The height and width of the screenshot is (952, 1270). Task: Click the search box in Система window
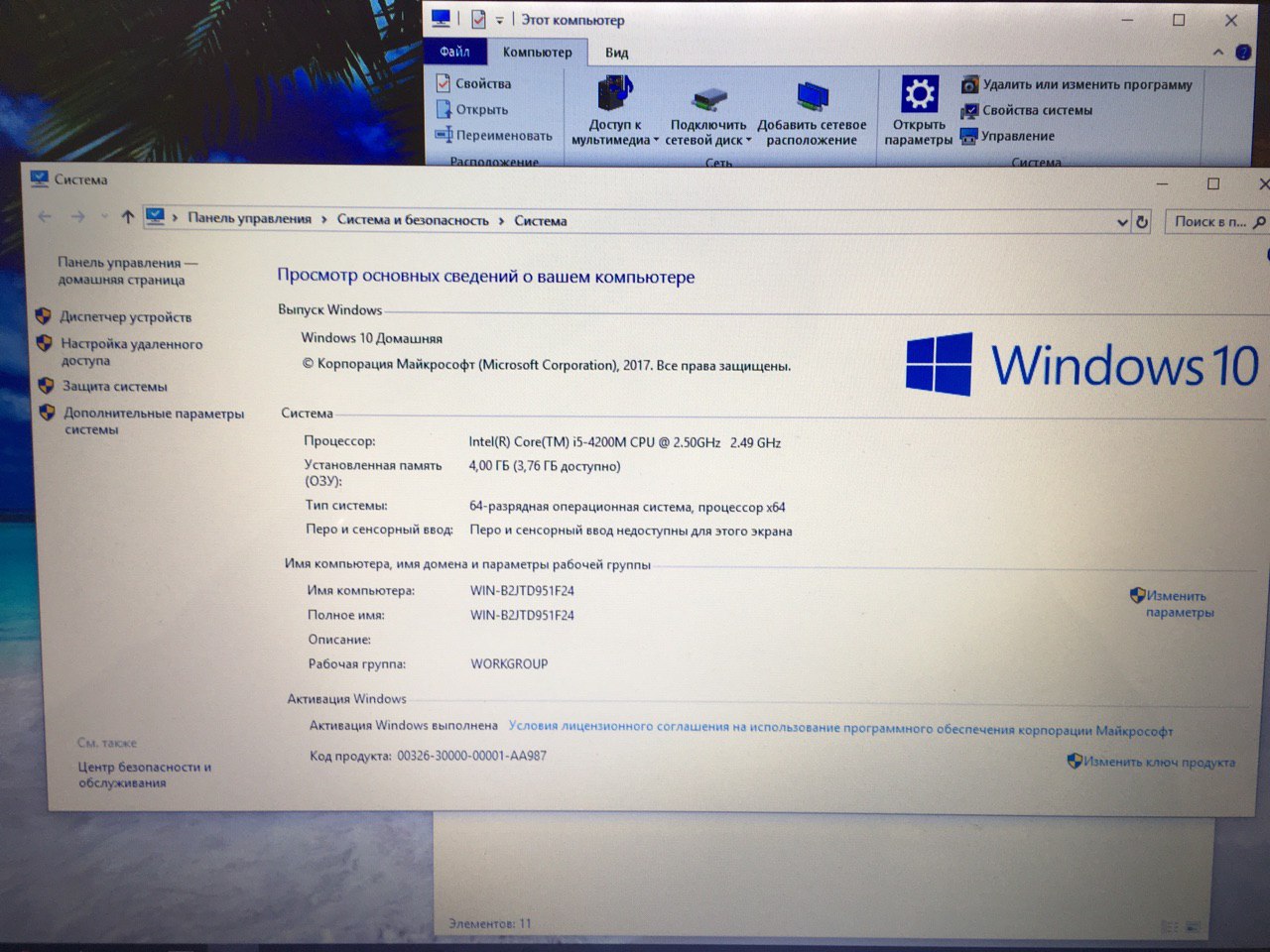1210,222
